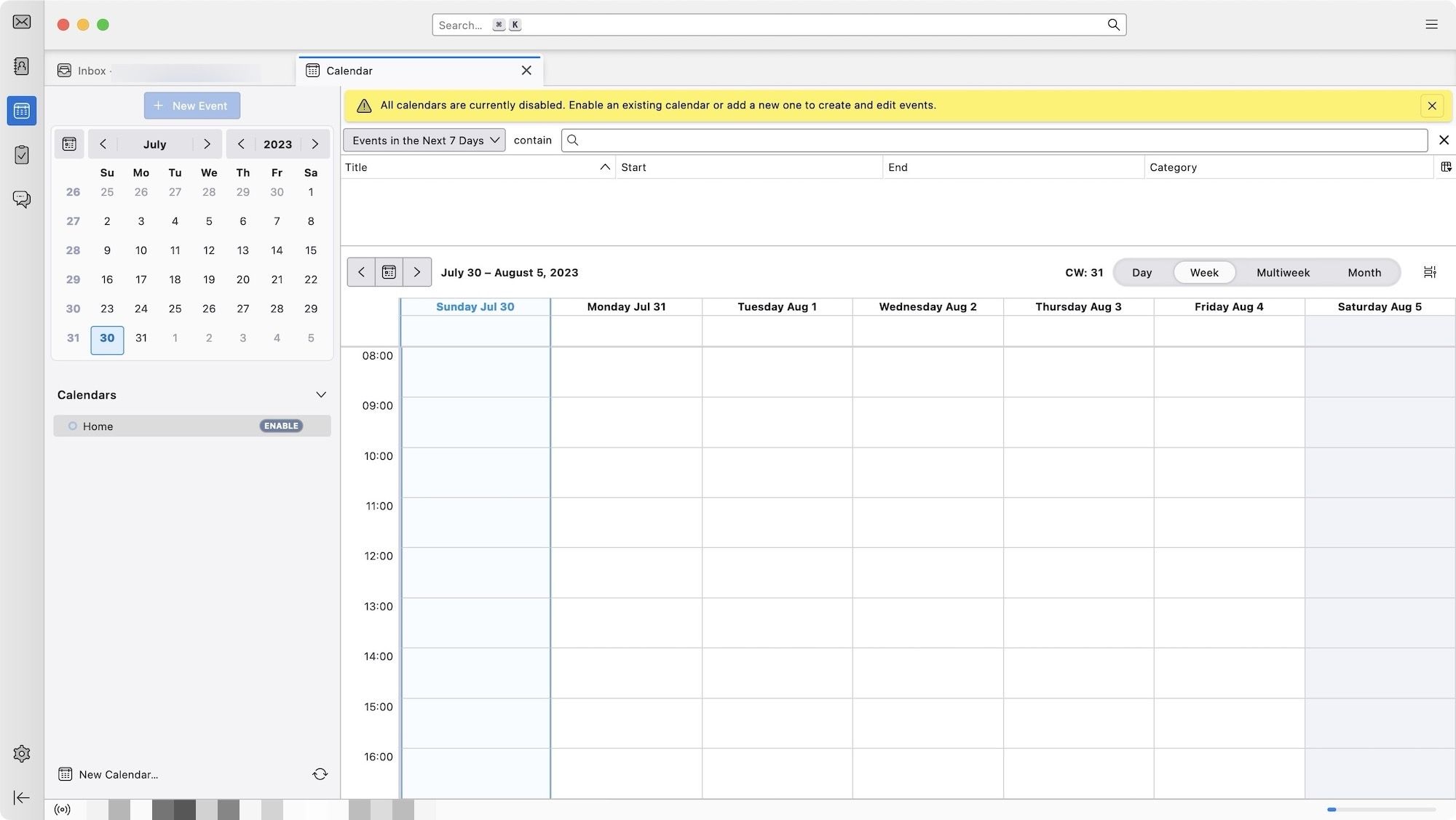Click the today/home calendar icon

coord(389,271)
